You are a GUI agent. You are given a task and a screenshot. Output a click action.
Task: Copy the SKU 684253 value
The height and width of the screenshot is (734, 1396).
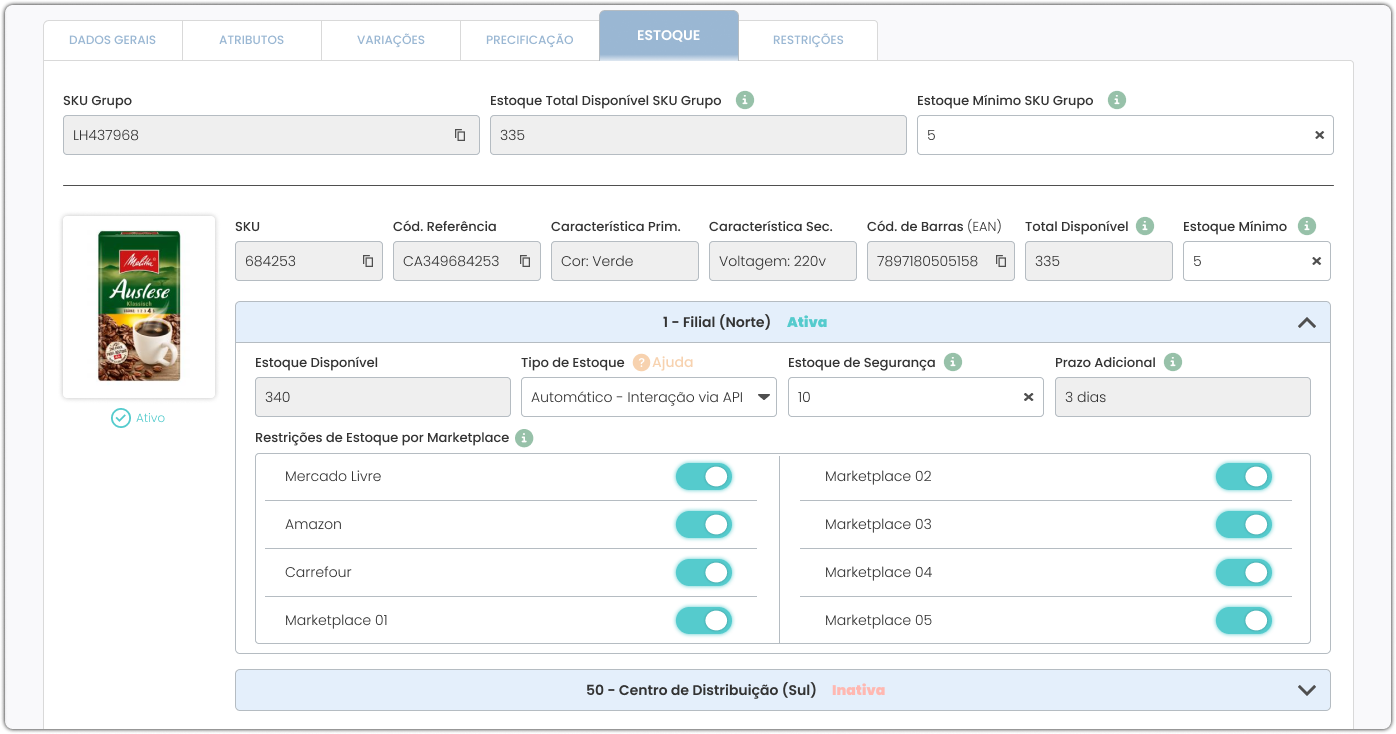368,261
